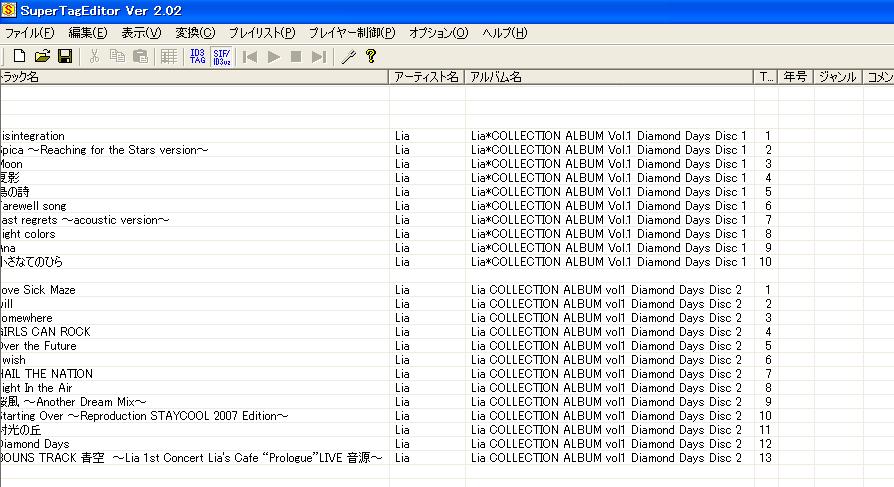The width and height of the screenshot is (894, 487).
Task: Copy with the toolbar copy icon
Action: [x=117, y=56]
